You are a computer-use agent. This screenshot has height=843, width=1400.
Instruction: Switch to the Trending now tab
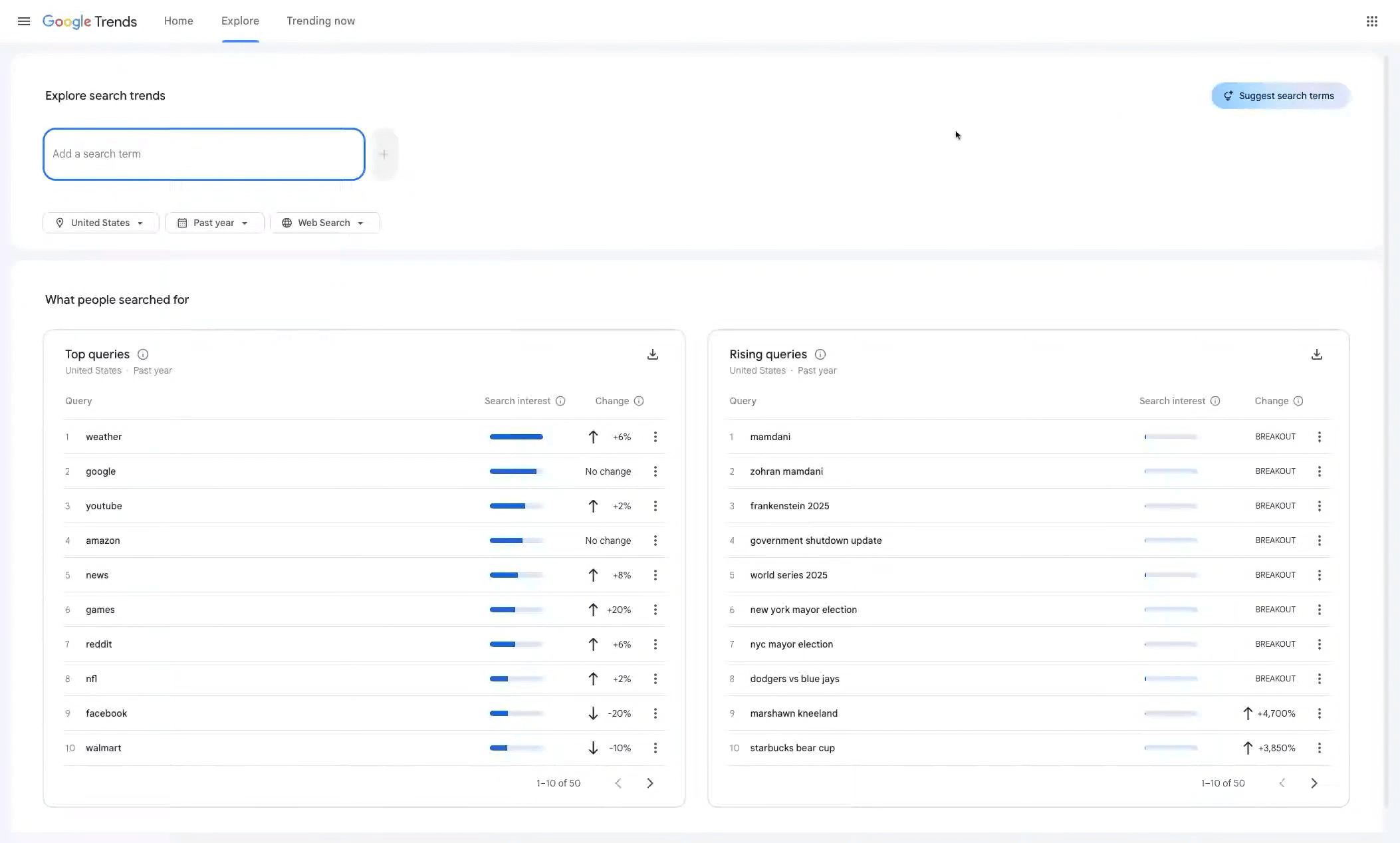[320, 21]
